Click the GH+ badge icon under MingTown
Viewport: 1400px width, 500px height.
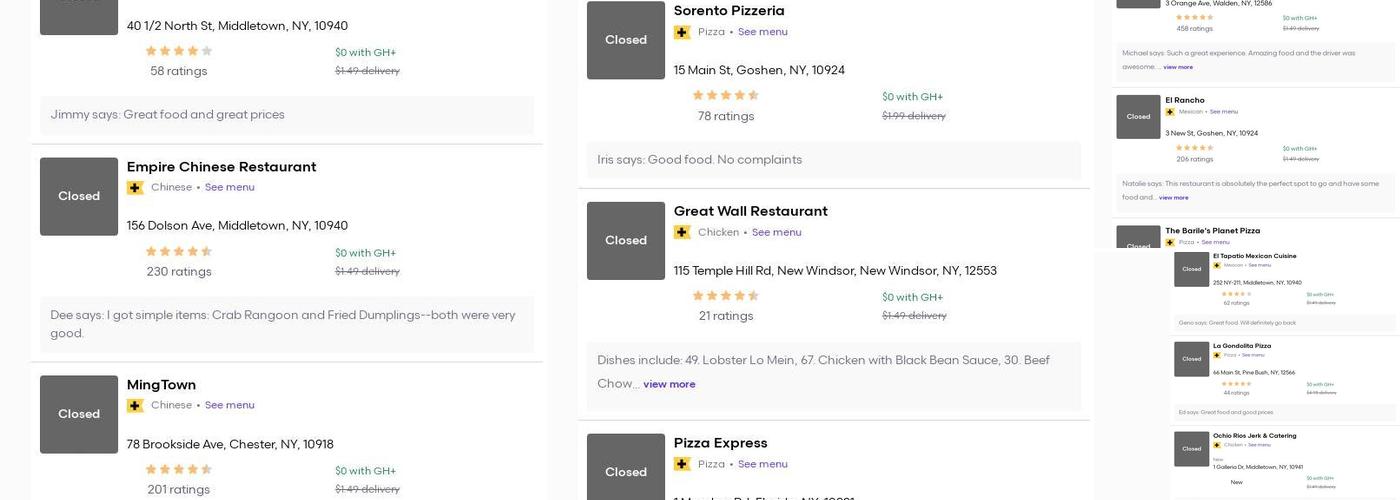135,406
